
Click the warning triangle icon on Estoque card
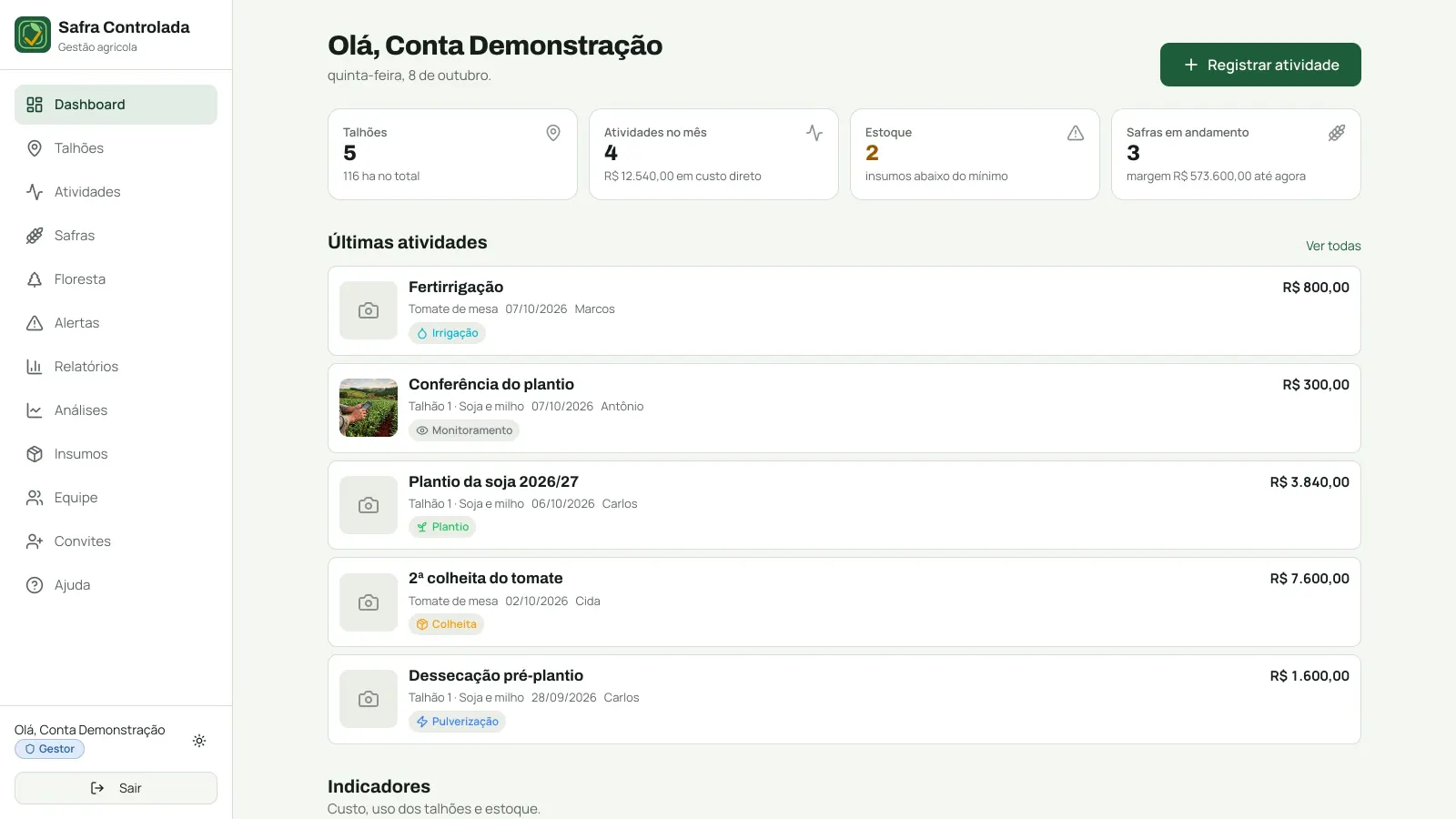pyautogui.click(x=1076, y=133)
